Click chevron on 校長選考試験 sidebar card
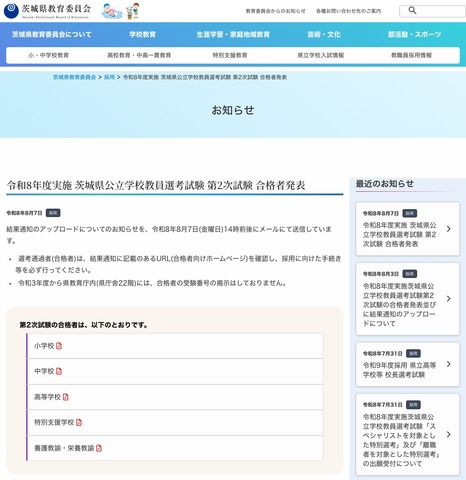The image size is (466, 480). [449, 364]
